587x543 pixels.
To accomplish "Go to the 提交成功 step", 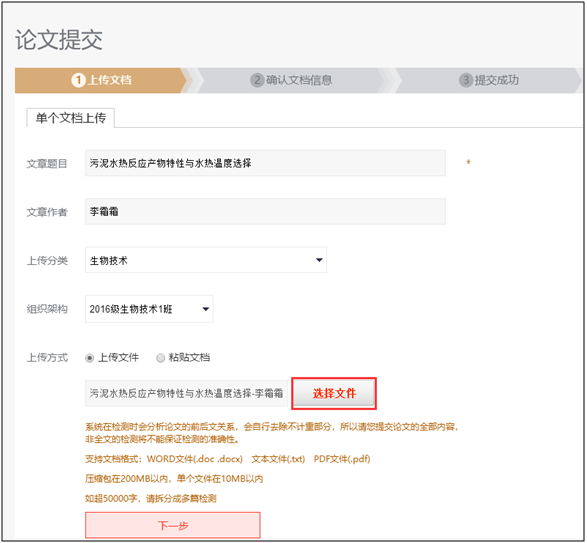I will pyautogui.click(x=496, y=80).
